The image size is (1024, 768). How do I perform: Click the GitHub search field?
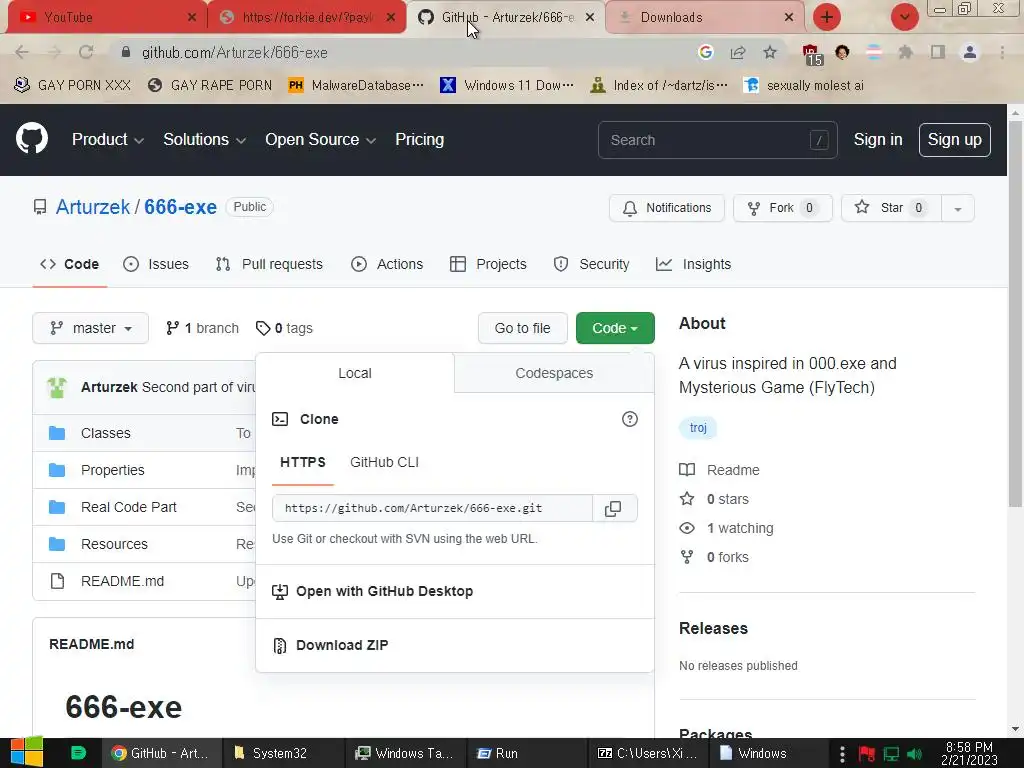click(x=717, y=140)
